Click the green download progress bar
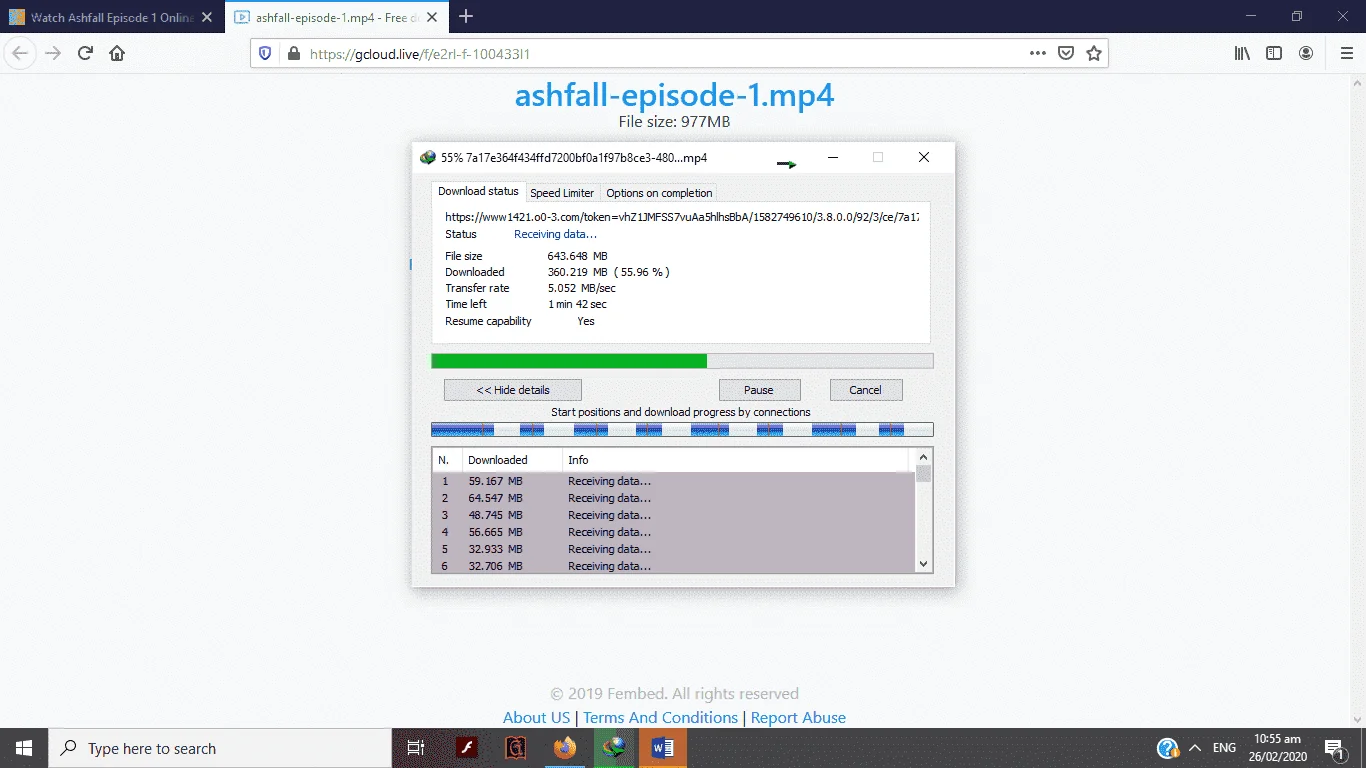Image resolution: width=1366 pixels, height=768 pixels. point(682,361)
